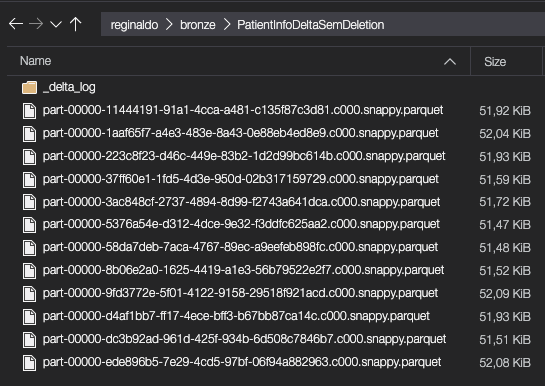The width and height of the screenshot is (545, 386).
Task: Expand chevron after 'reginaldo' breadcrumb
Action: (169, 25)
